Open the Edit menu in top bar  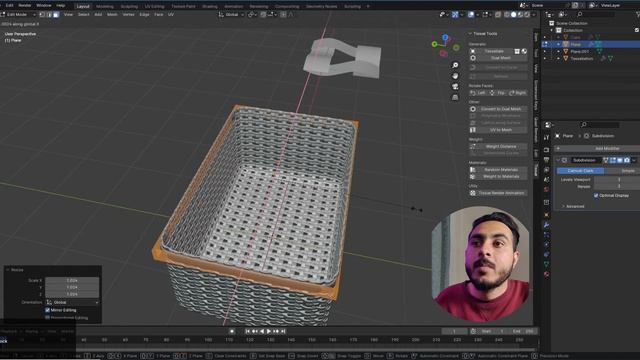9,6
